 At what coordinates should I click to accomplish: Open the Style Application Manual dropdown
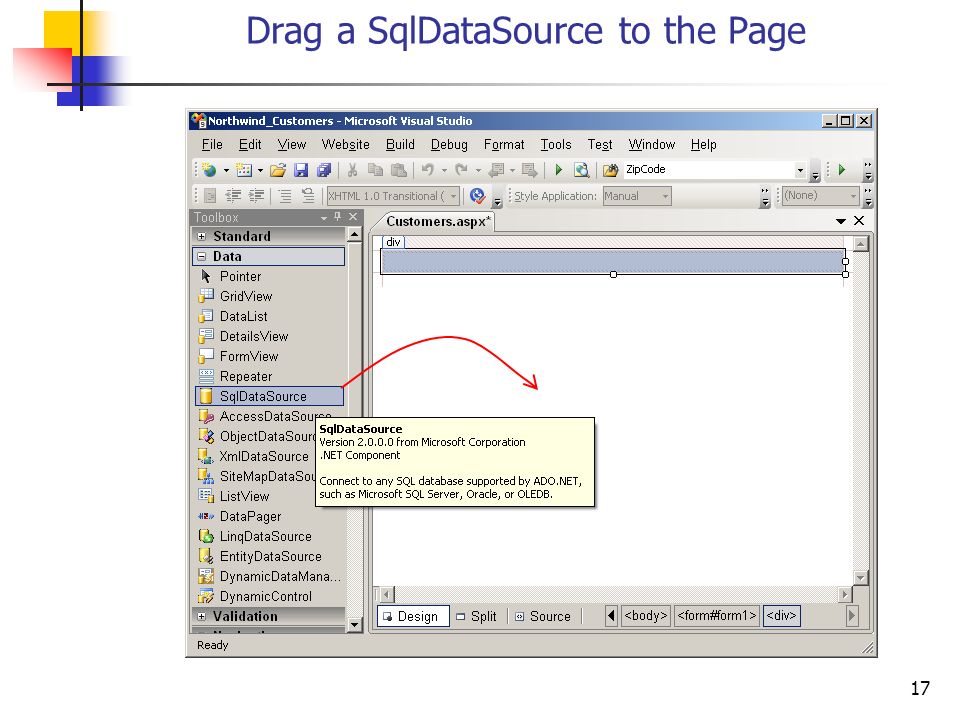pos(665,196)
